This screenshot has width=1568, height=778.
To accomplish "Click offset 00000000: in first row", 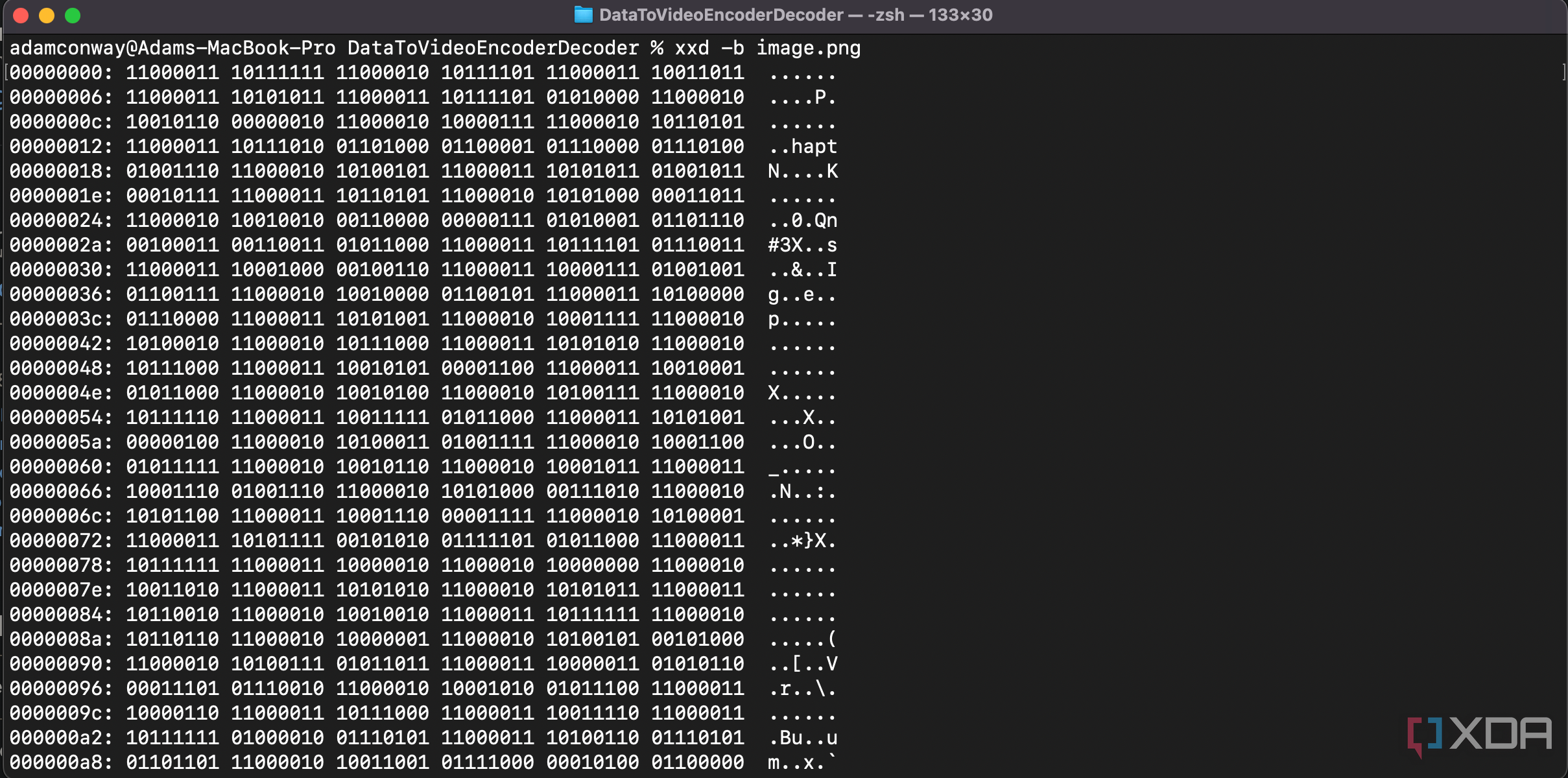I will [x=62, y=73].
